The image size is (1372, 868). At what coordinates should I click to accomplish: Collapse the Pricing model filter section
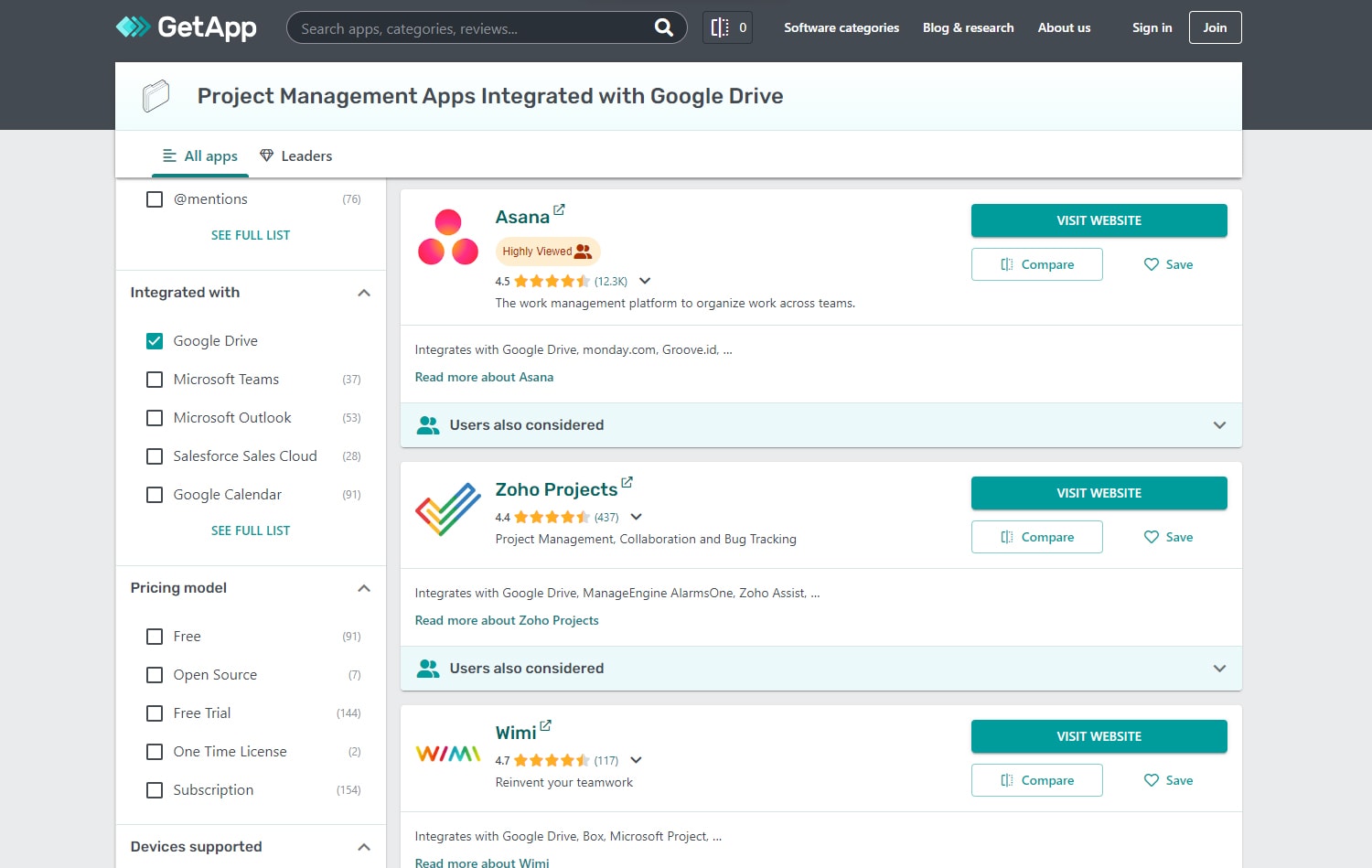(363, 588)
